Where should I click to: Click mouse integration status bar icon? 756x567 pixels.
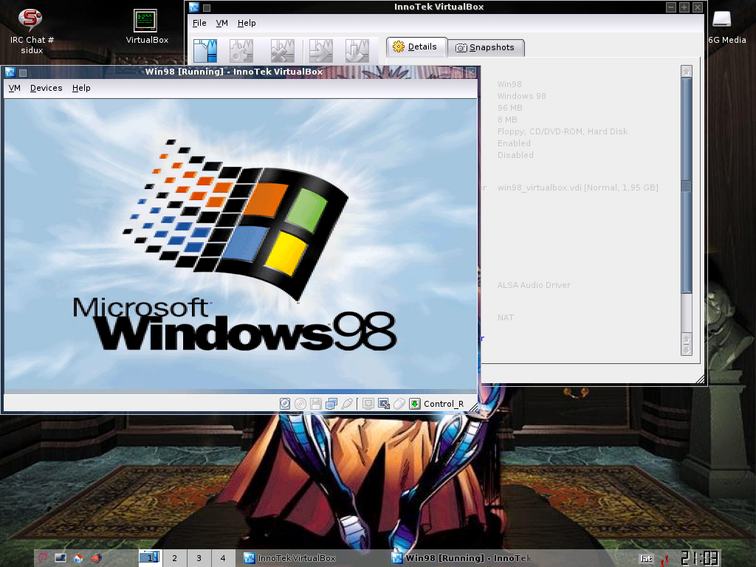399,404
